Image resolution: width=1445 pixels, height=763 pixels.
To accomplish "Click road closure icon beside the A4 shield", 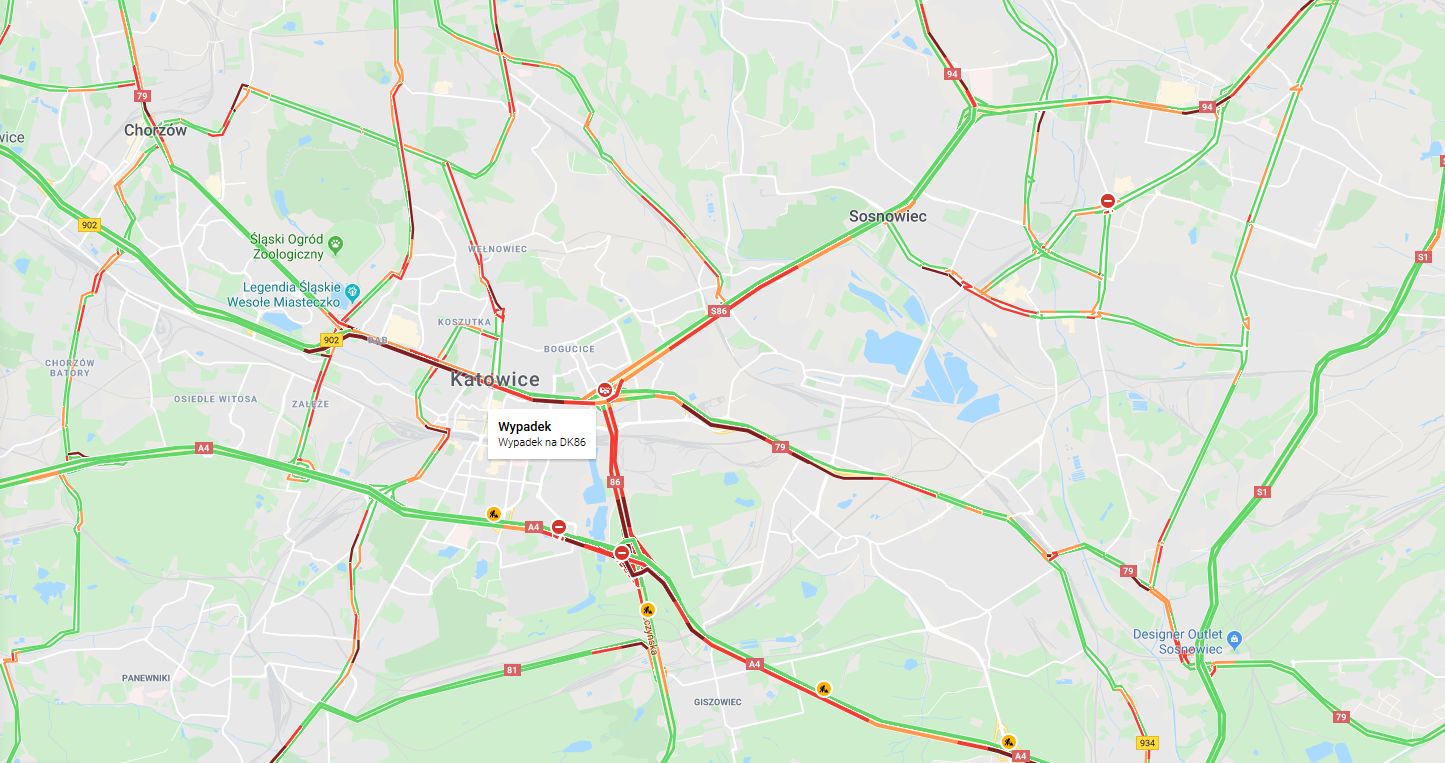I will click(559, 527).
